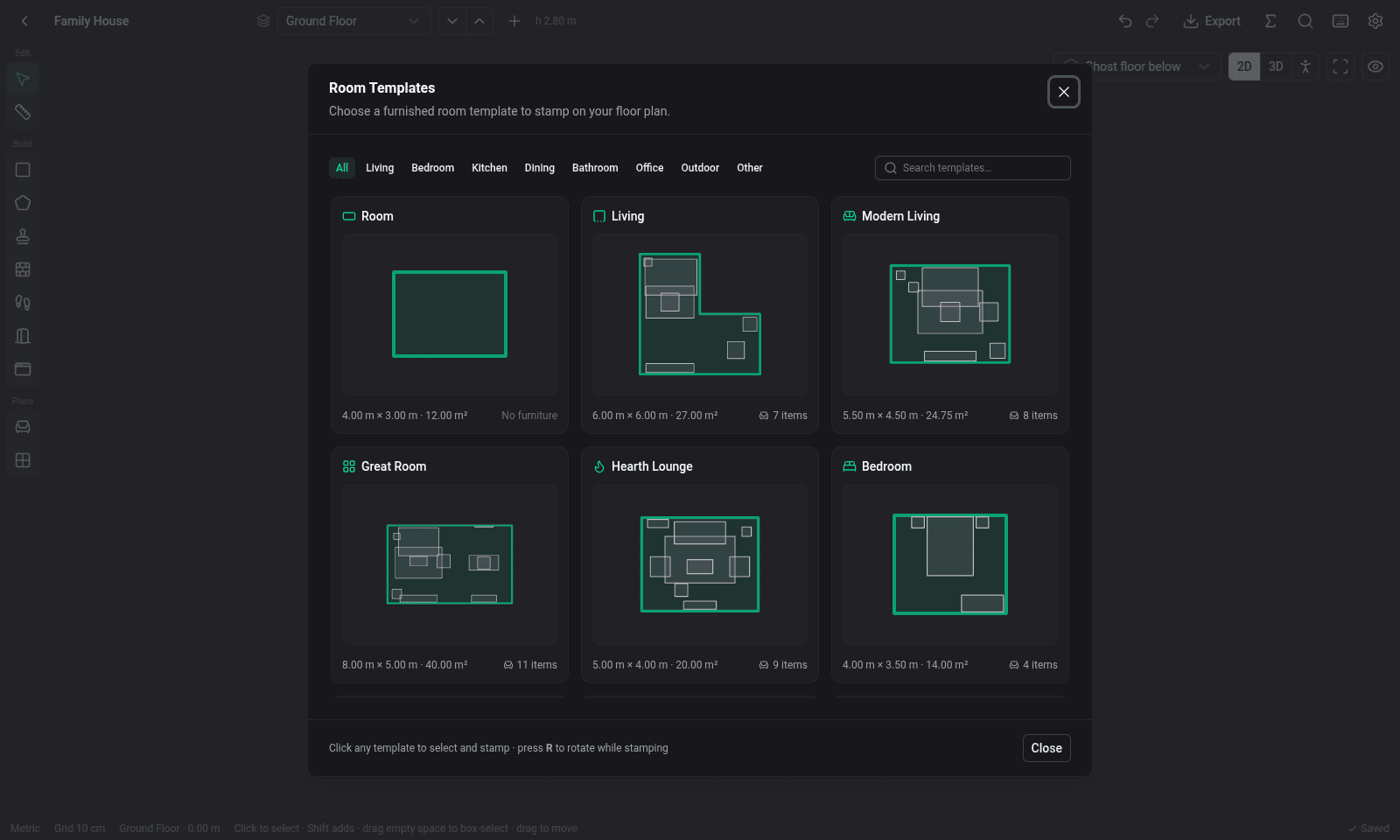The height and width of the screenshot is (840, 1400).
Task: Toggle walk-through person view
Action: [1305, 66]
